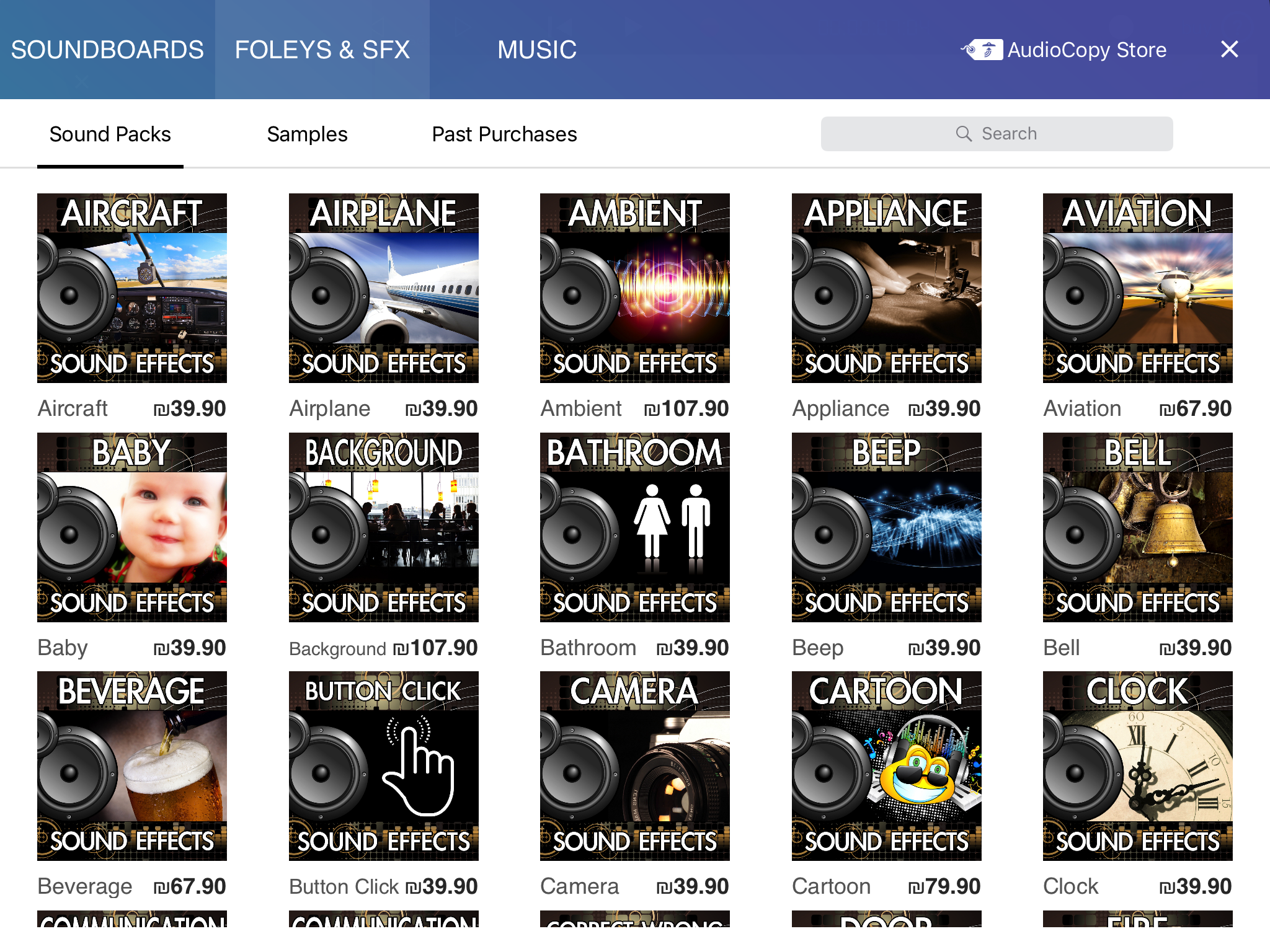Open the Beverage sound effects pack

click(132, 766)
